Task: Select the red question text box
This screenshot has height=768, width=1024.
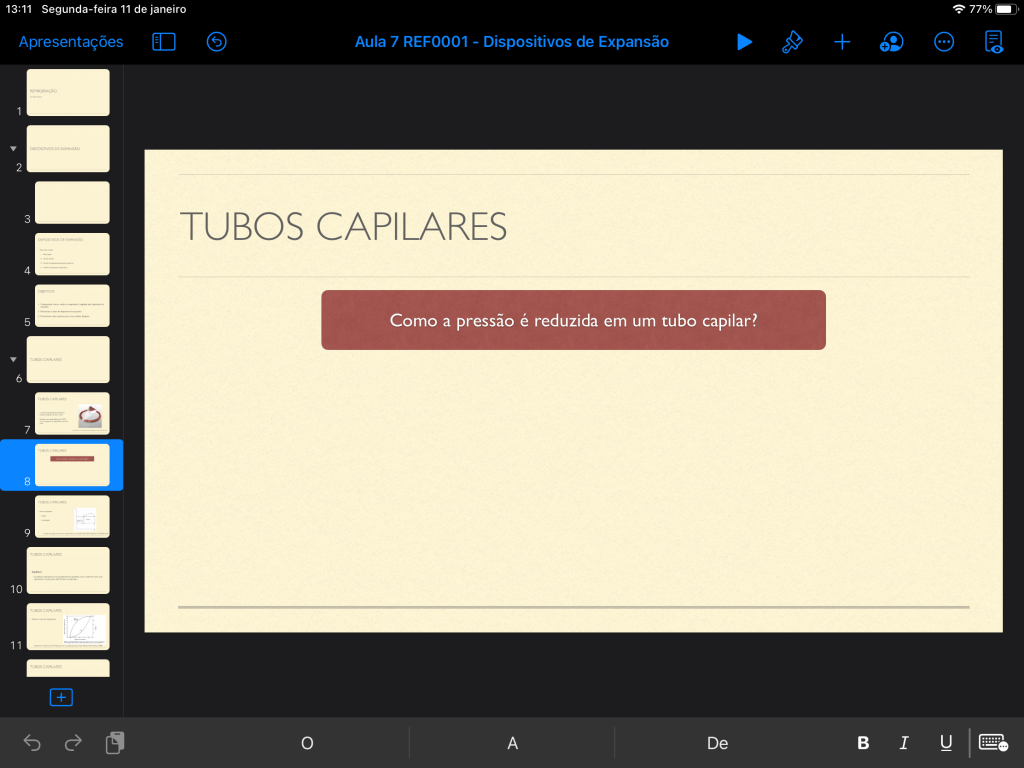Action: click(x=573, y=320)
